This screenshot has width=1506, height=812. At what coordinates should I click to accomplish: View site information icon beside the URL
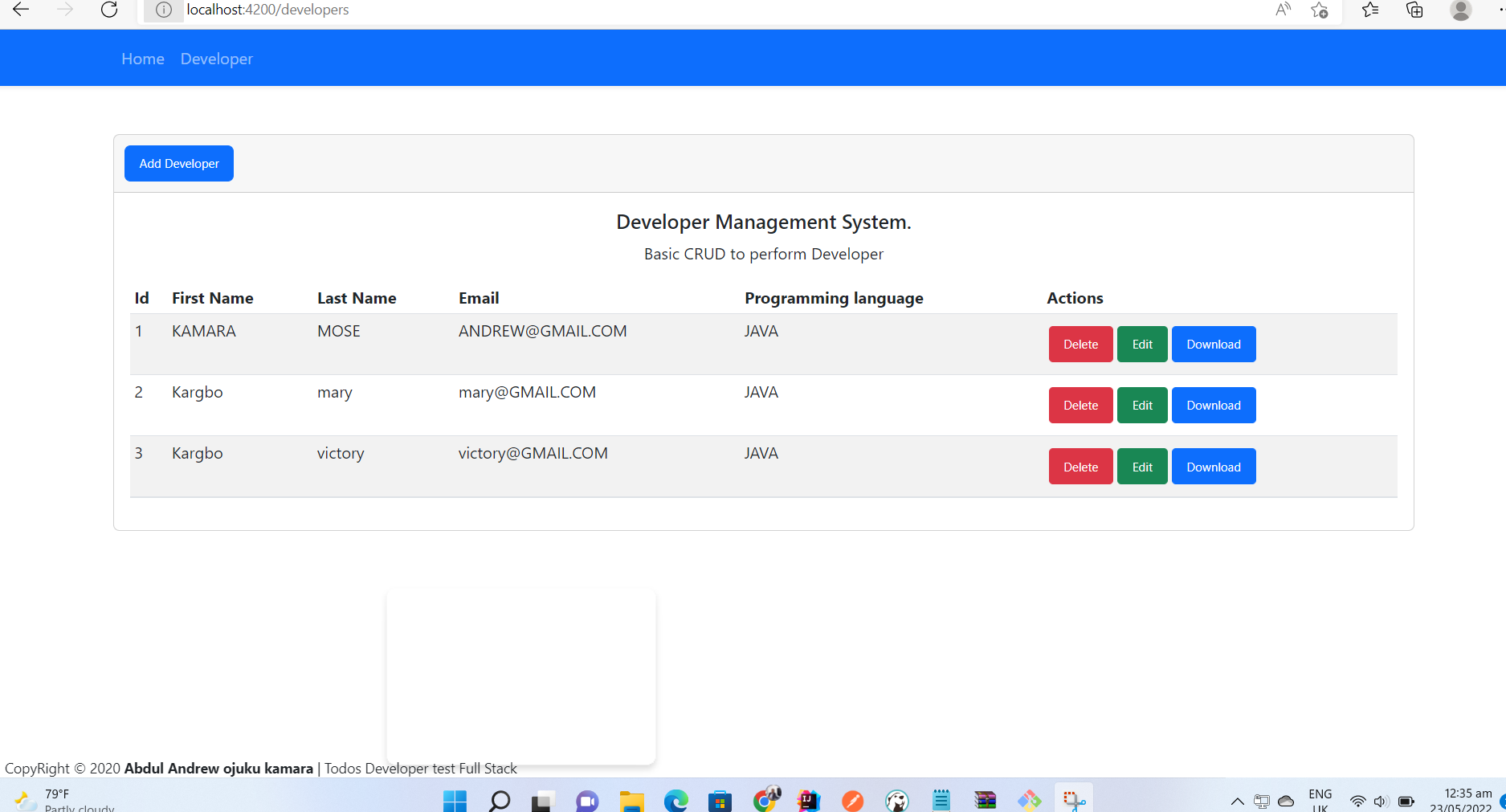click(x=164, y=10)
